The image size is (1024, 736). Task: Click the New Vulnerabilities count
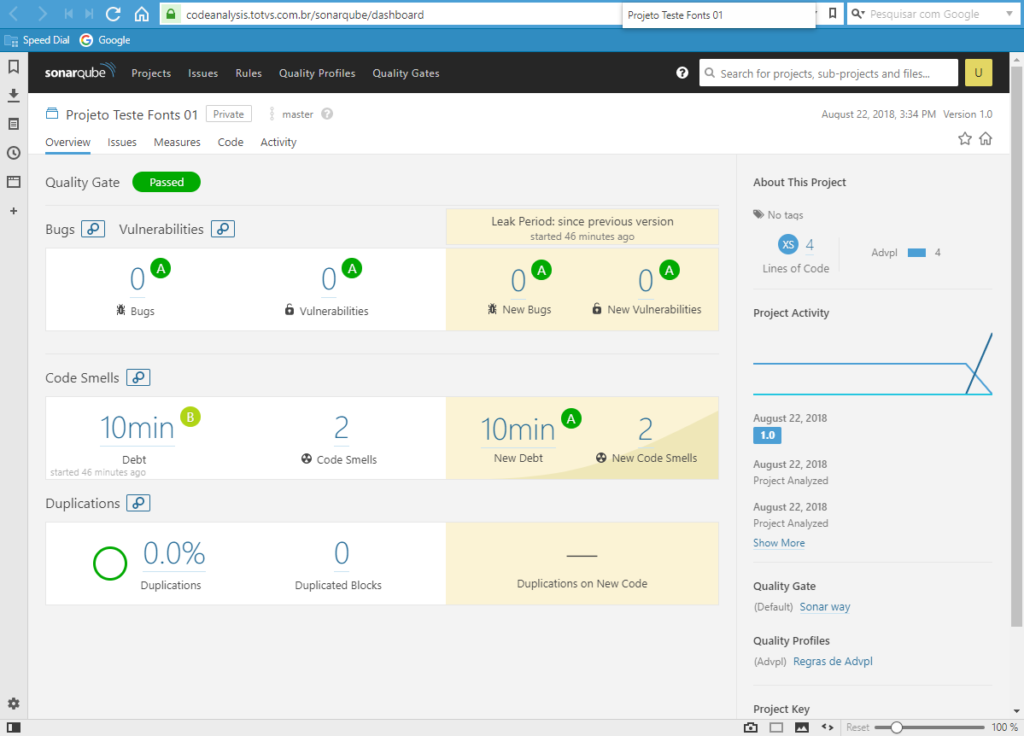pos(645,281)
